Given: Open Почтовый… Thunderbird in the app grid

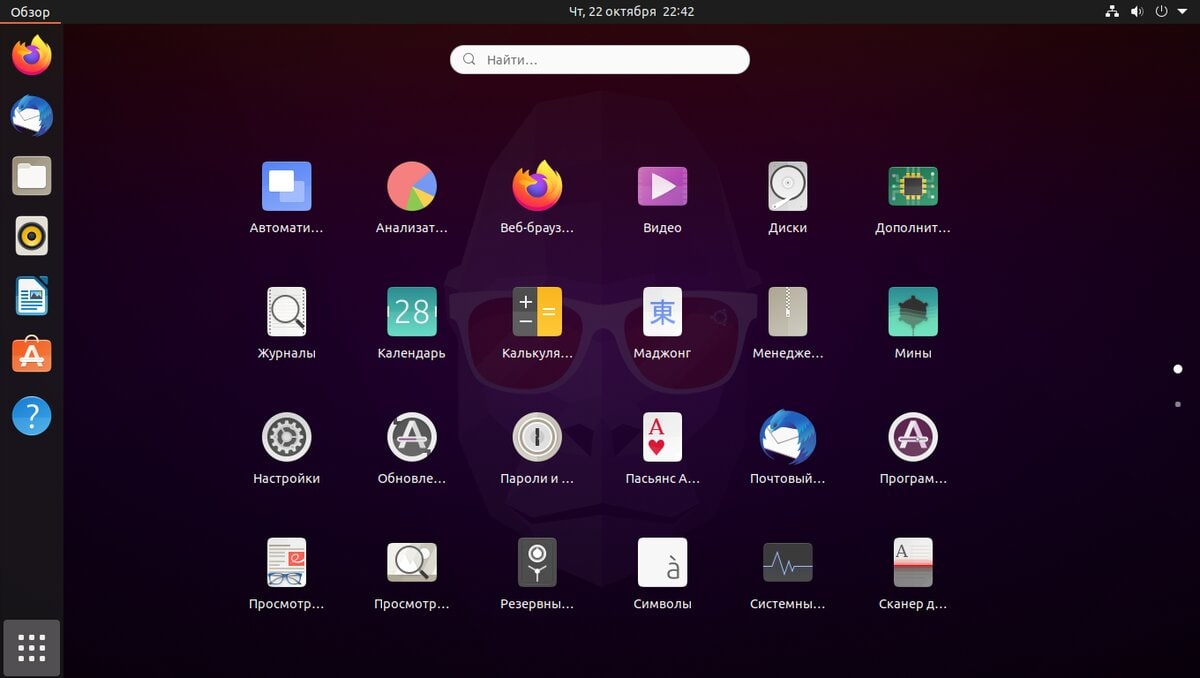Looking at the screenshot, I should click(787, 437).
